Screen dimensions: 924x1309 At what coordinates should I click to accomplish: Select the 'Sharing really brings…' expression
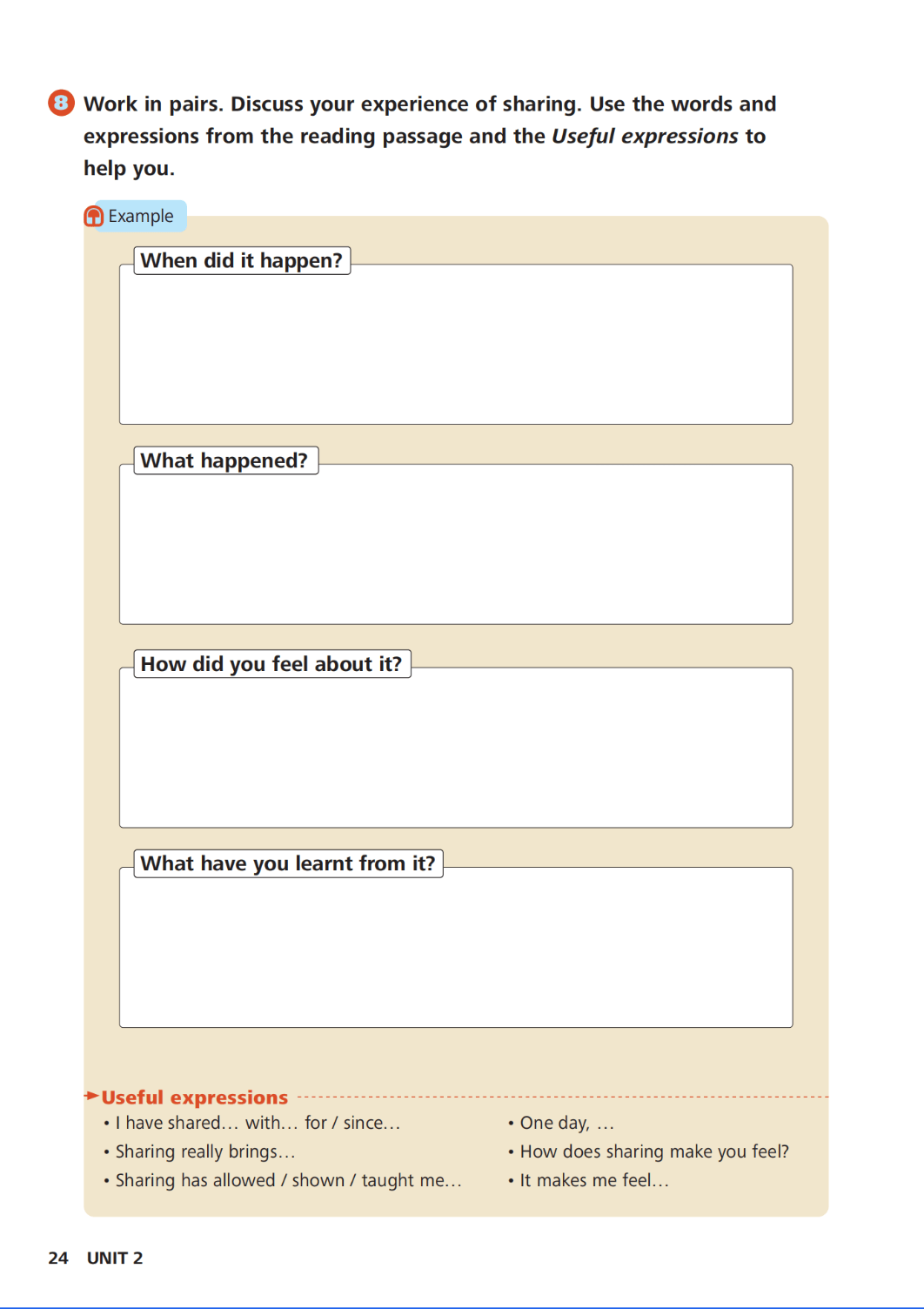click(x=205, y=1151)
